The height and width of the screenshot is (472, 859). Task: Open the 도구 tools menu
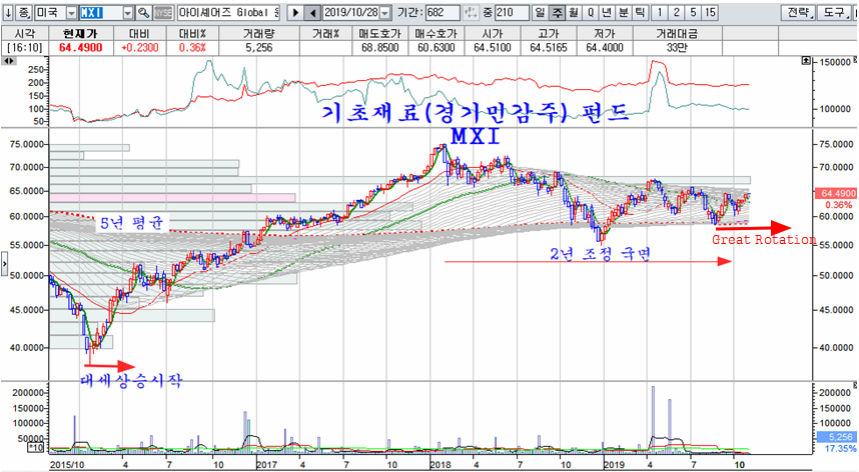coord(835,13)
